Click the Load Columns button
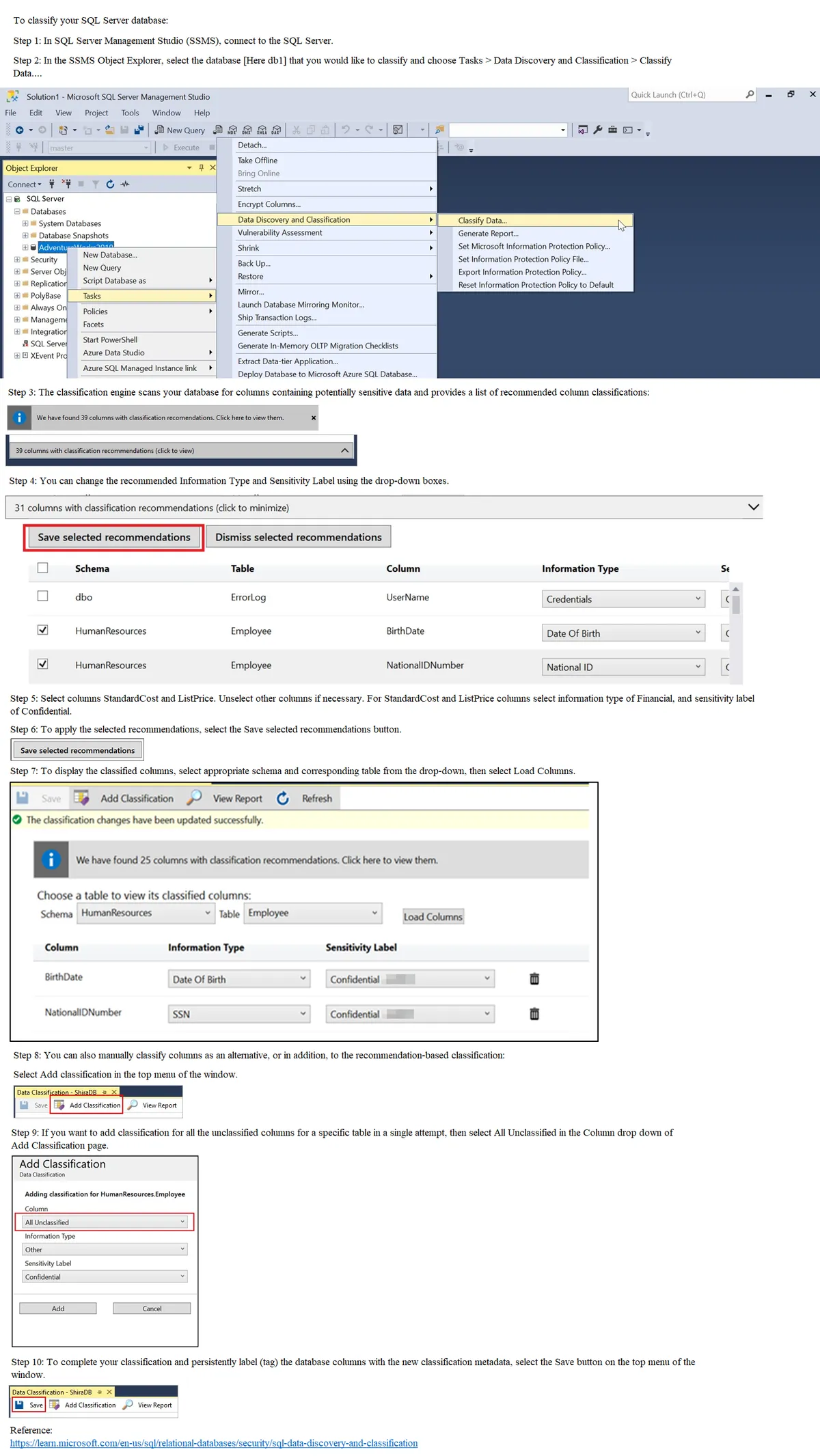 (433, 917)
